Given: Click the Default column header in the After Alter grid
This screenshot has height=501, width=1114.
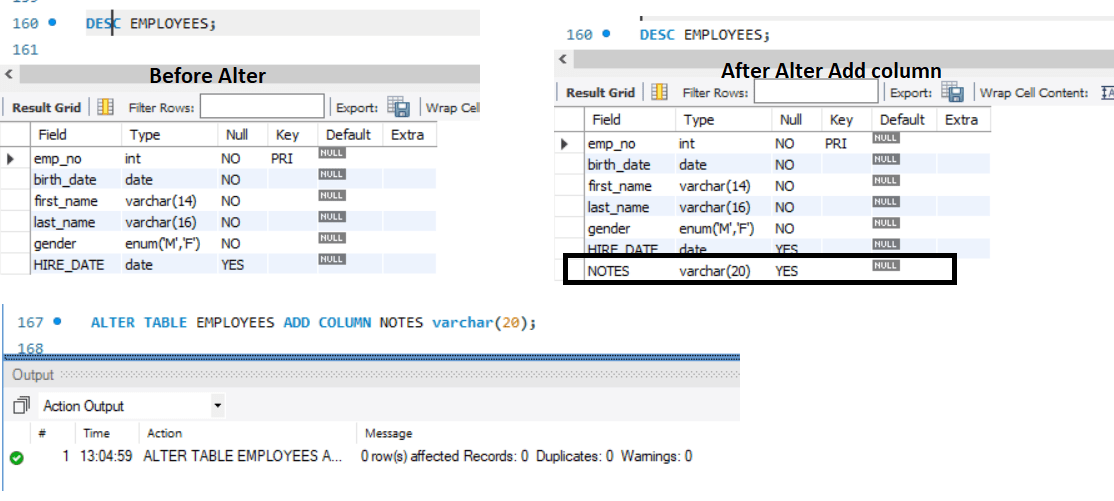Looking at the screenshot, I should pos(904,119).
